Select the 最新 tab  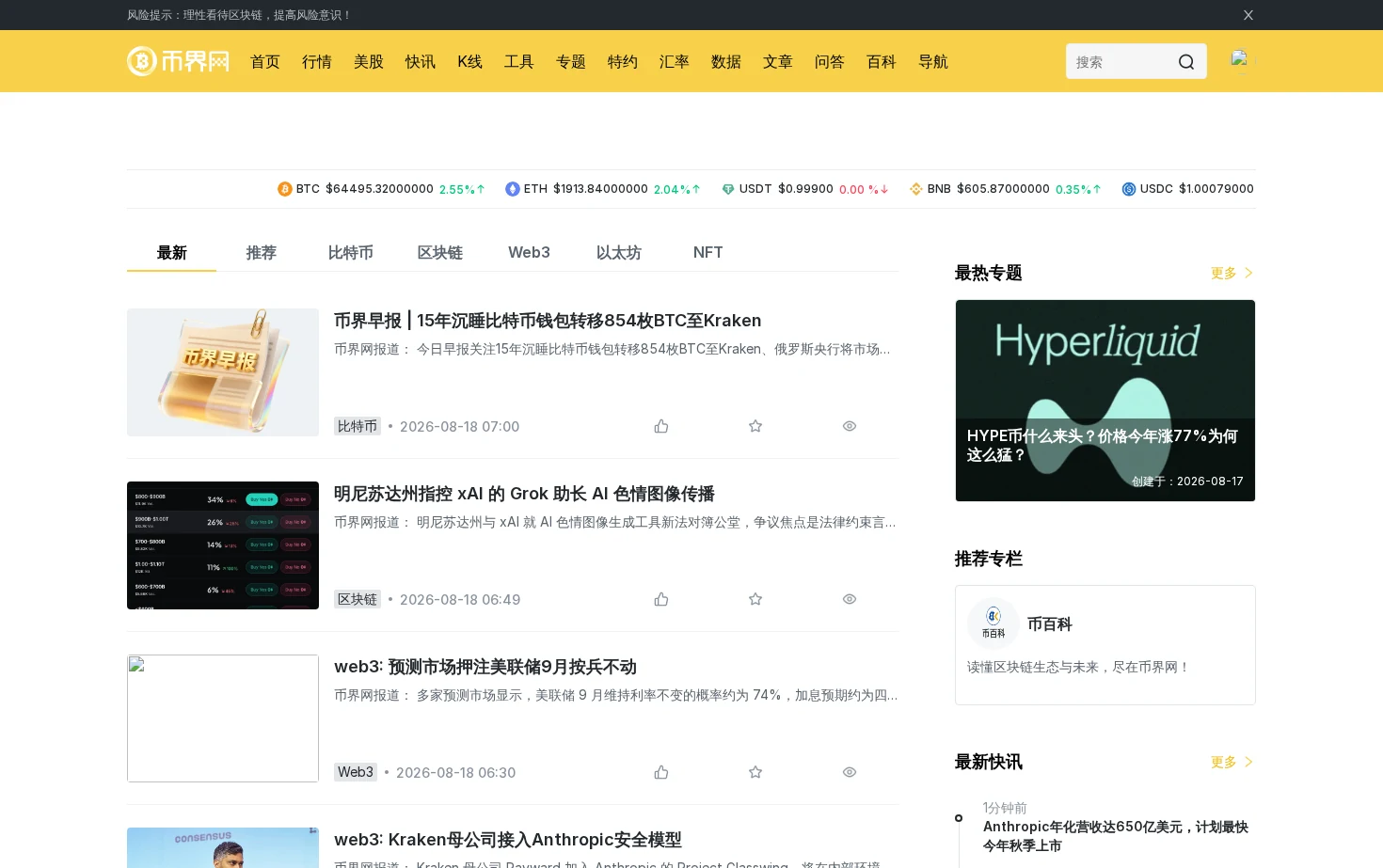coord(172,252)
